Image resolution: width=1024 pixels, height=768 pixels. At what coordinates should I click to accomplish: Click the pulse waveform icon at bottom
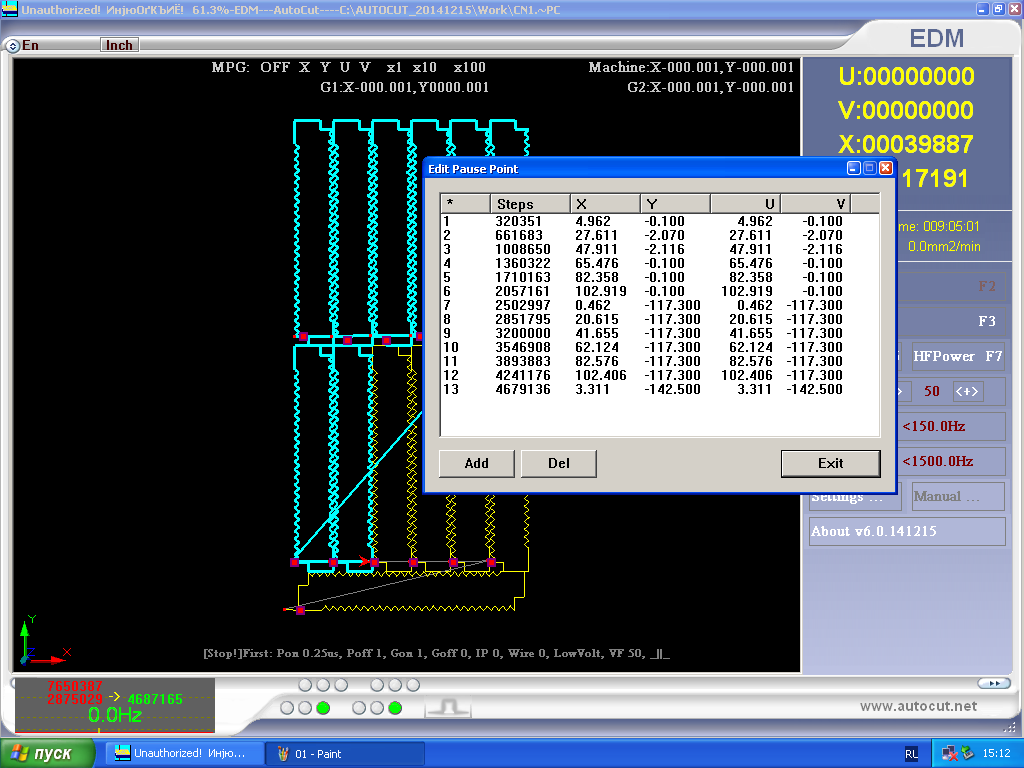pyautogui.click(x=447, y=707)
